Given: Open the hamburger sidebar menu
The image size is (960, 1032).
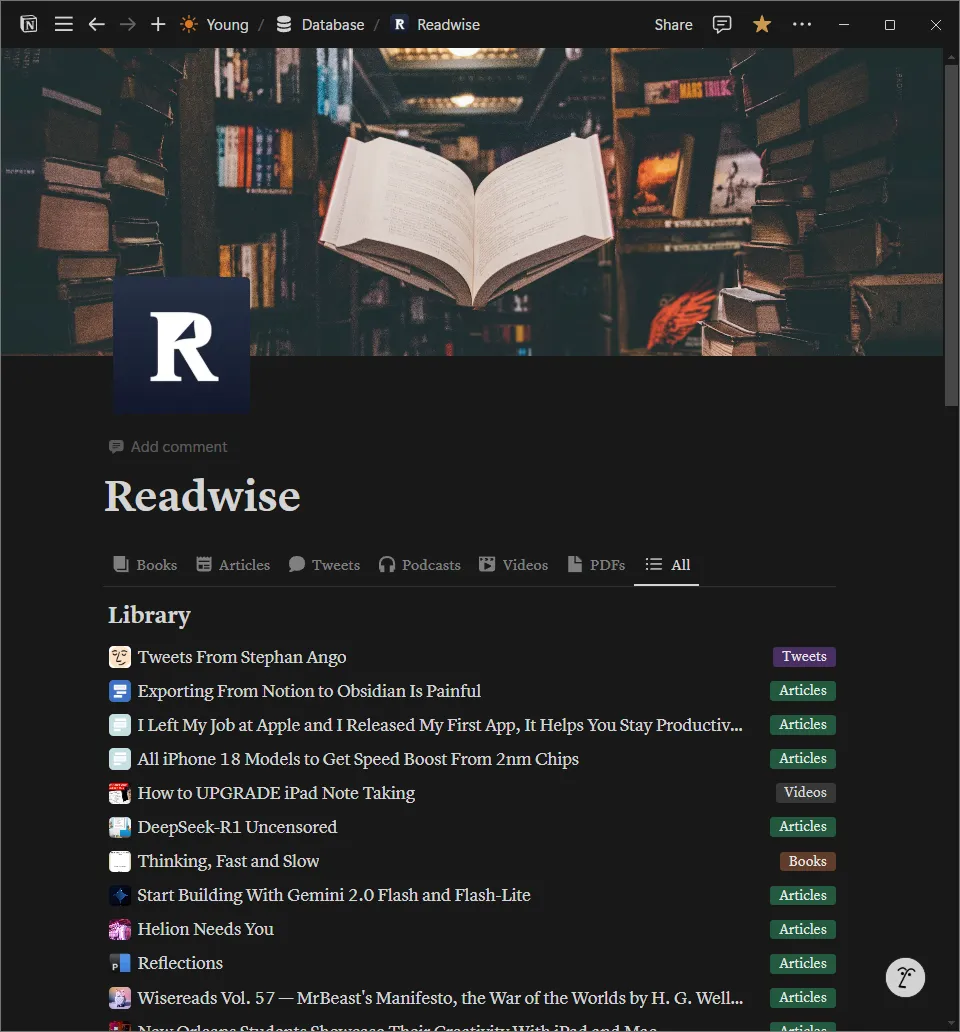Looking at the screenshot, I should (x=64, y=24).
